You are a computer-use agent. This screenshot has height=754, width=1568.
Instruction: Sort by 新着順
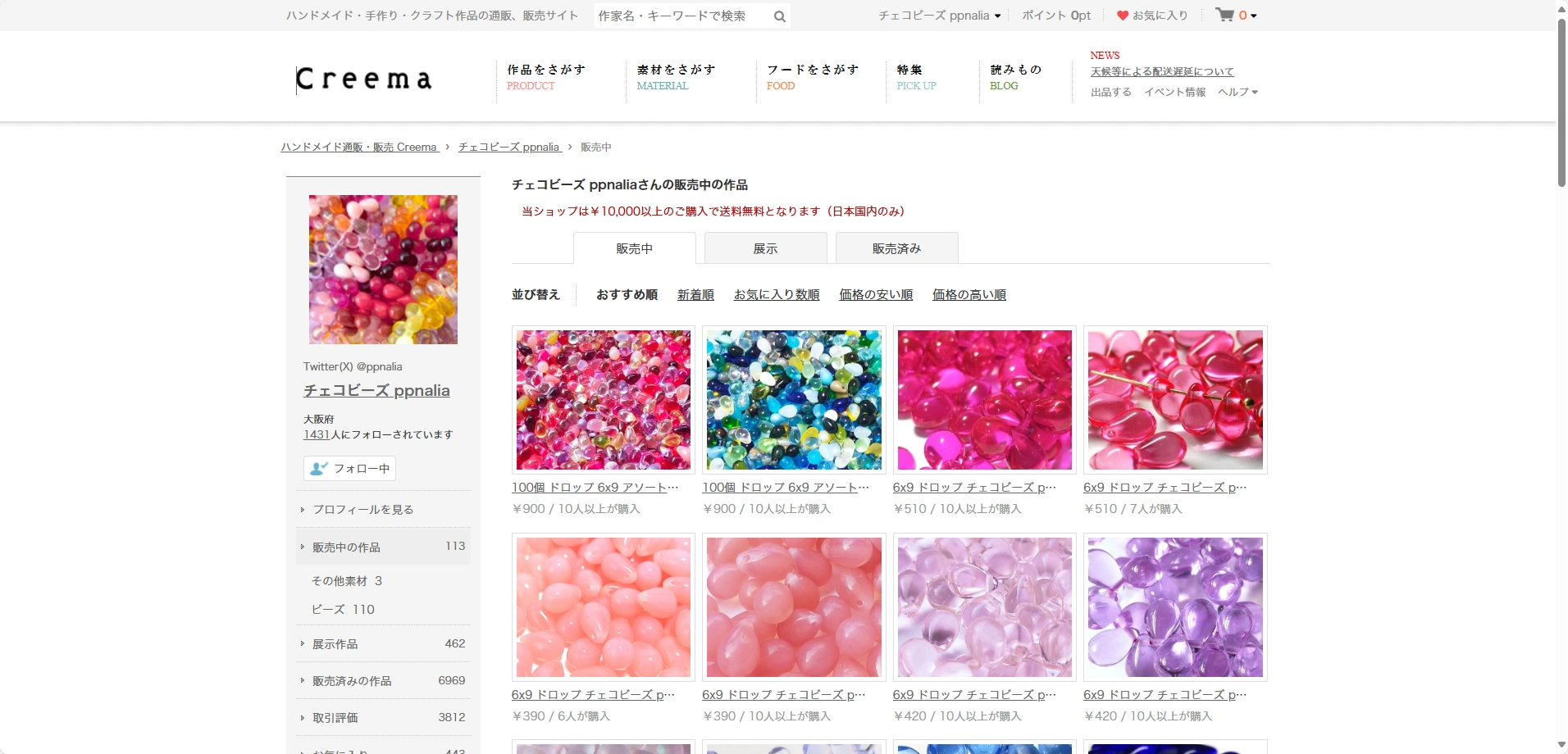[695, 295]
